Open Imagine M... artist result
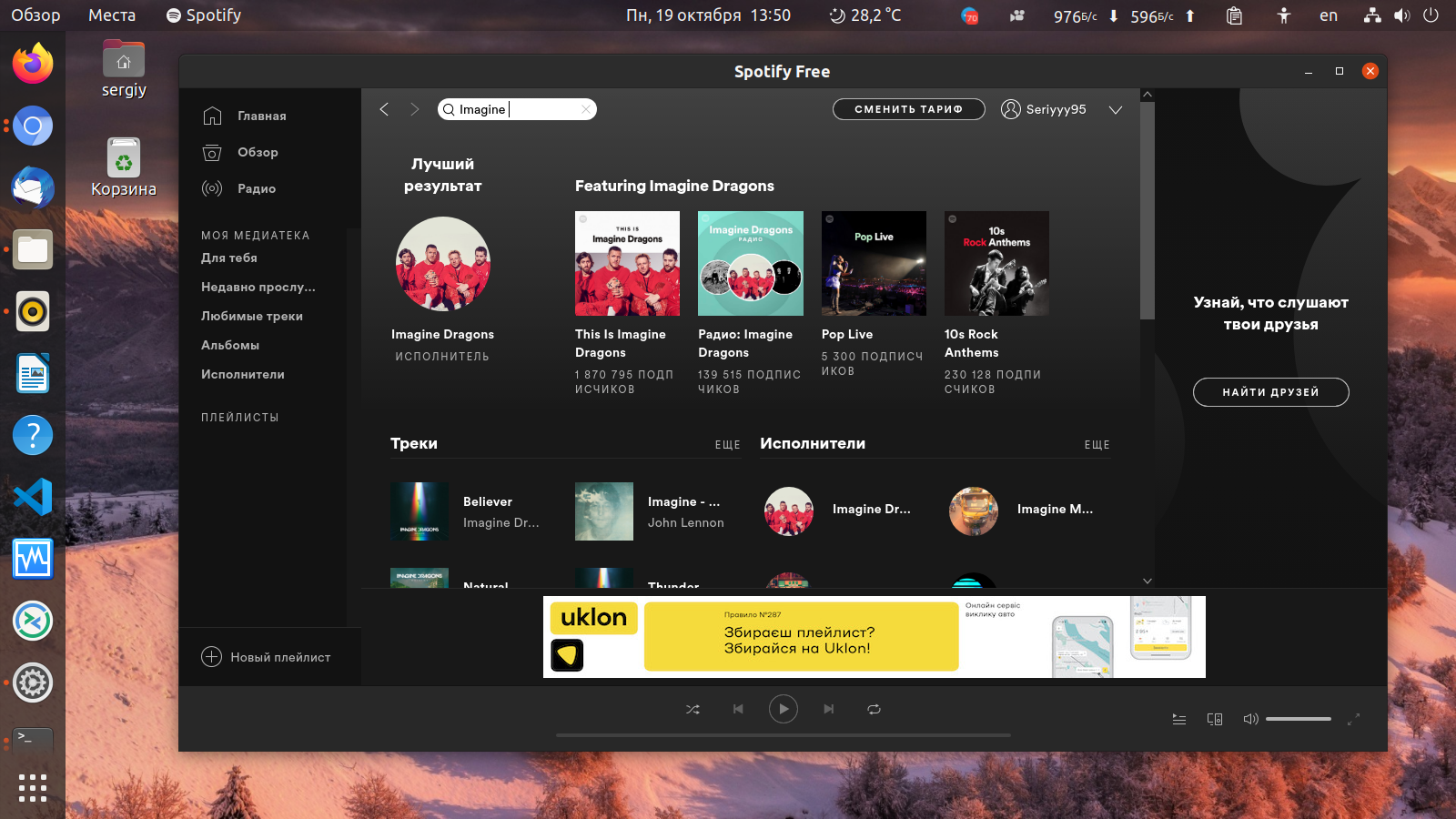This screenshot has height=819, width=1456. point(1056,509)
